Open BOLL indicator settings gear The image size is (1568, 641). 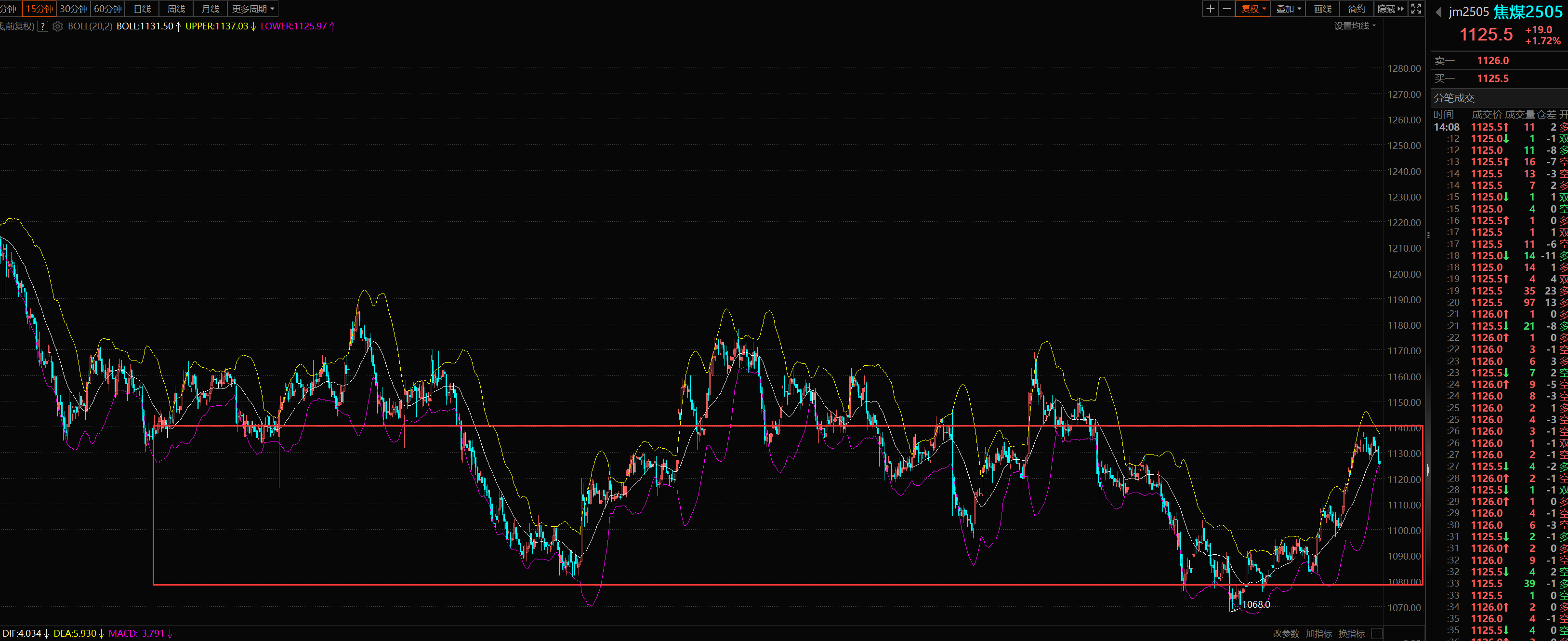[58, 26]
